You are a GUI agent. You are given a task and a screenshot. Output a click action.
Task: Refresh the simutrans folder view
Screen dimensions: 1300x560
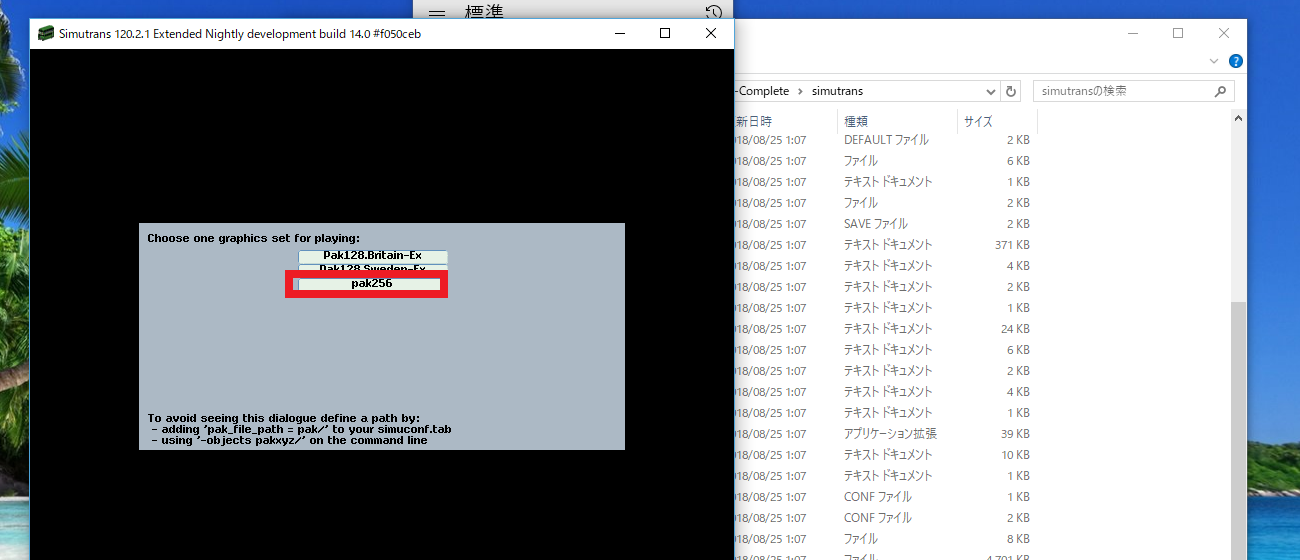click(x=1011, y=91)
